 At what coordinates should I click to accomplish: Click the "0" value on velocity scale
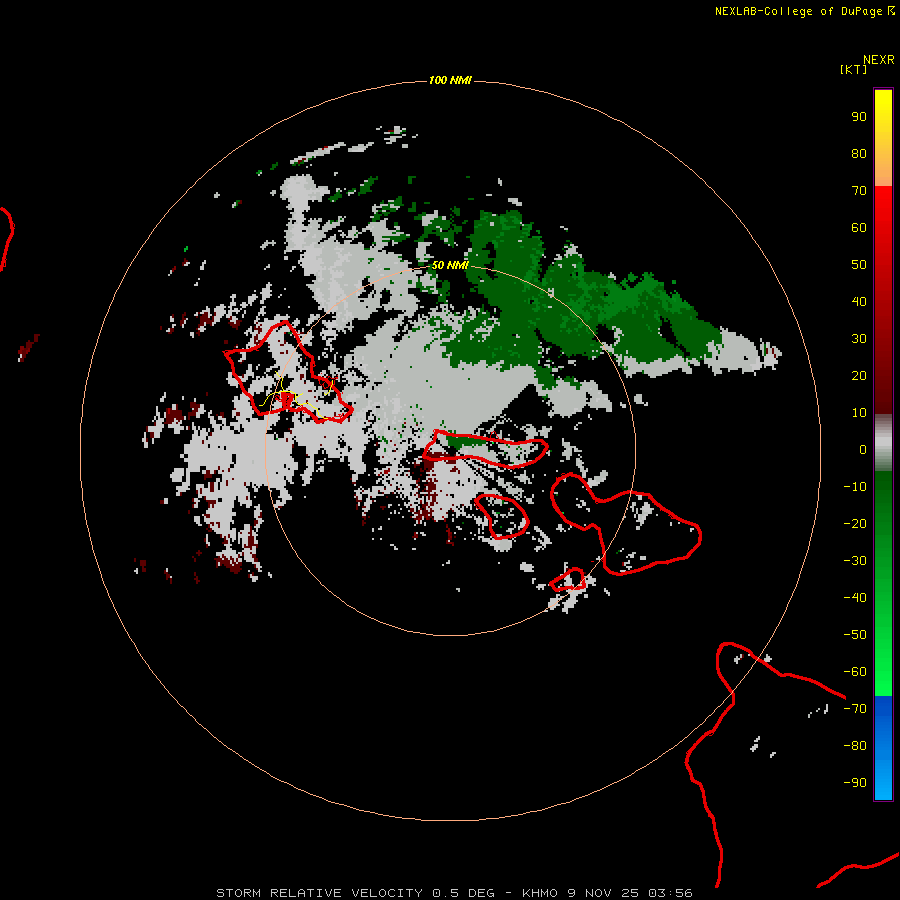[863, 450]
